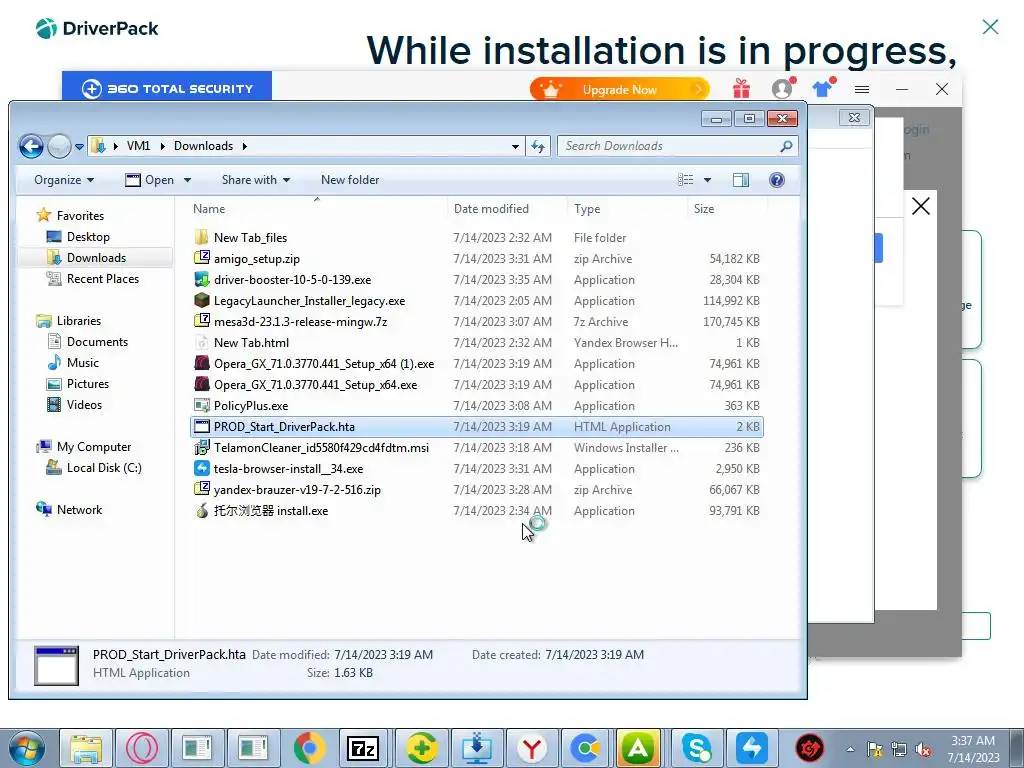Image resolution: width=1024 pixels, height=768 pixels.
Task: Sort files by Type column
Action: pos(587,209)
